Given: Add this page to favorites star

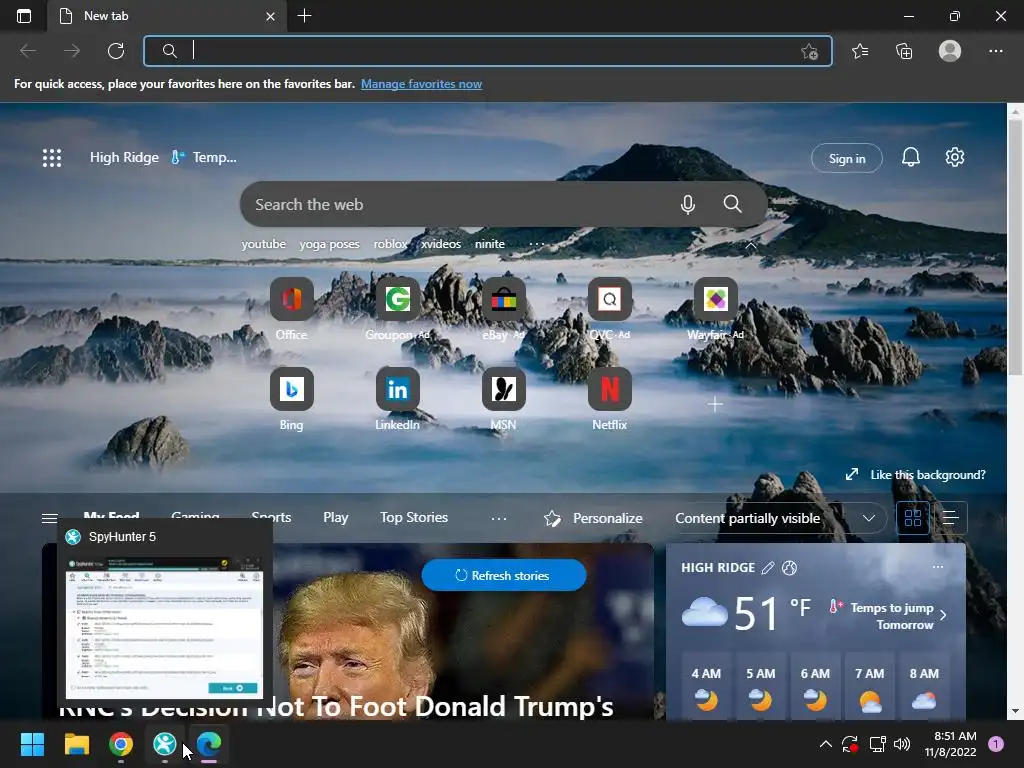Looking at the screenshot, I should click(x=809, y=51).
